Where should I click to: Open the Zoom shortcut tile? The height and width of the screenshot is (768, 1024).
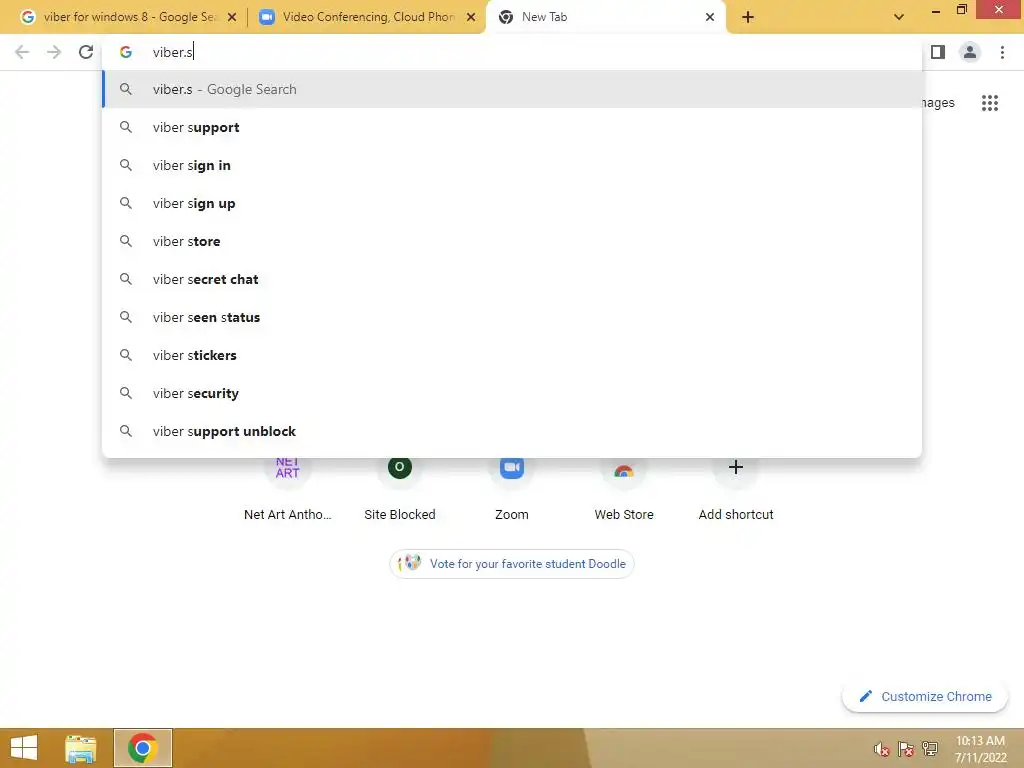tap(512, 487)
